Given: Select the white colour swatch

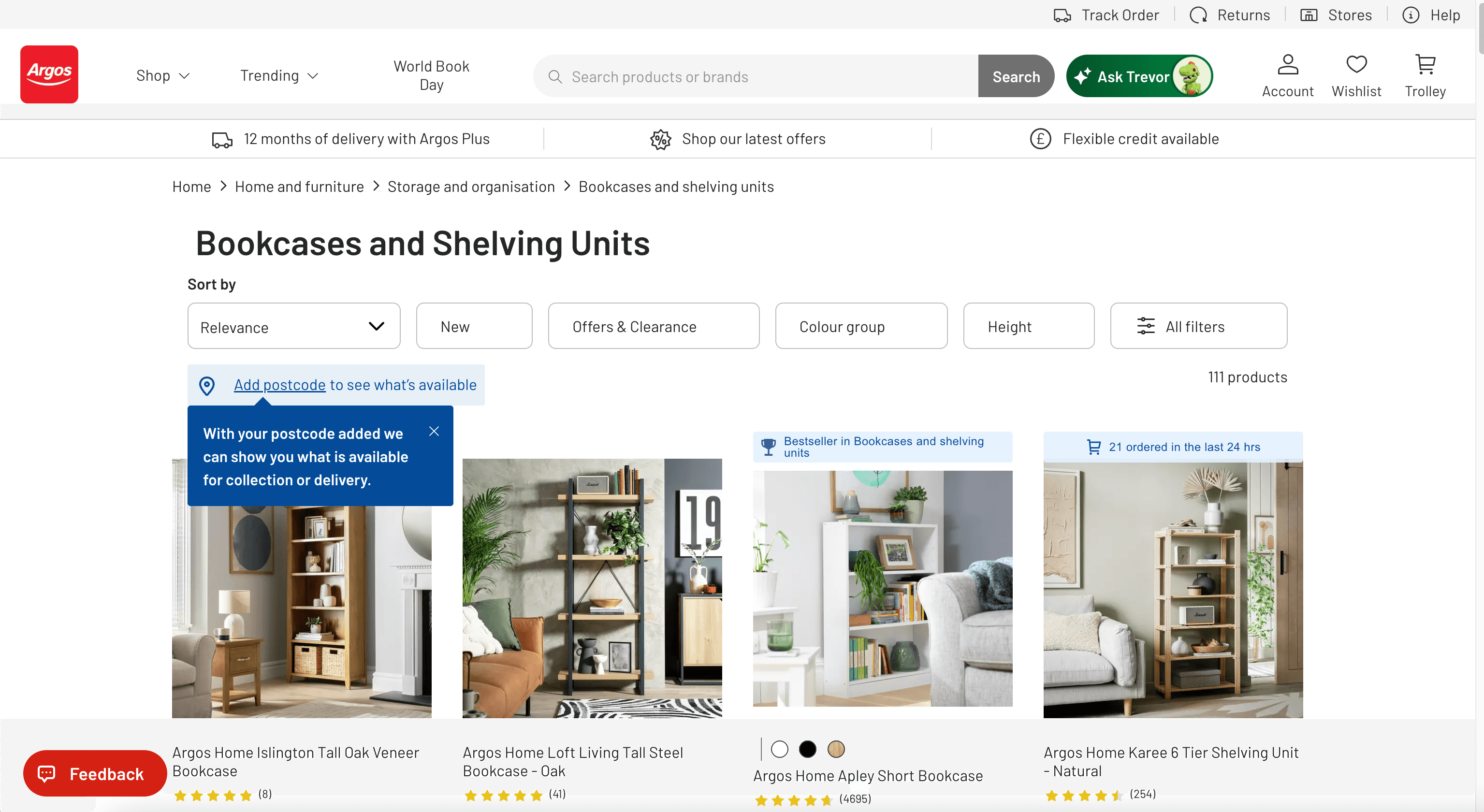Looking at the screenshot, I should coord(779,749).
